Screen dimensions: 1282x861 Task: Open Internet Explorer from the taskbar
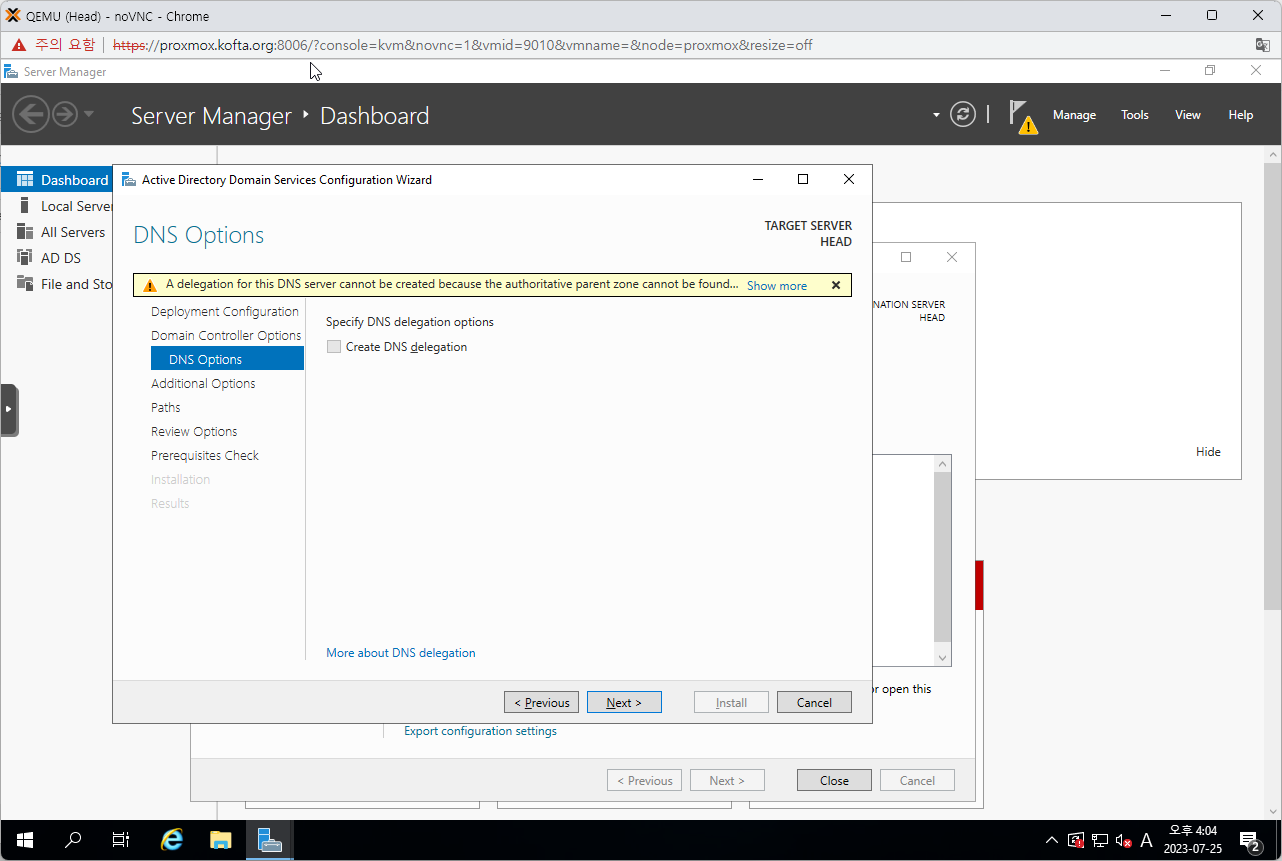tap(172, 840)
